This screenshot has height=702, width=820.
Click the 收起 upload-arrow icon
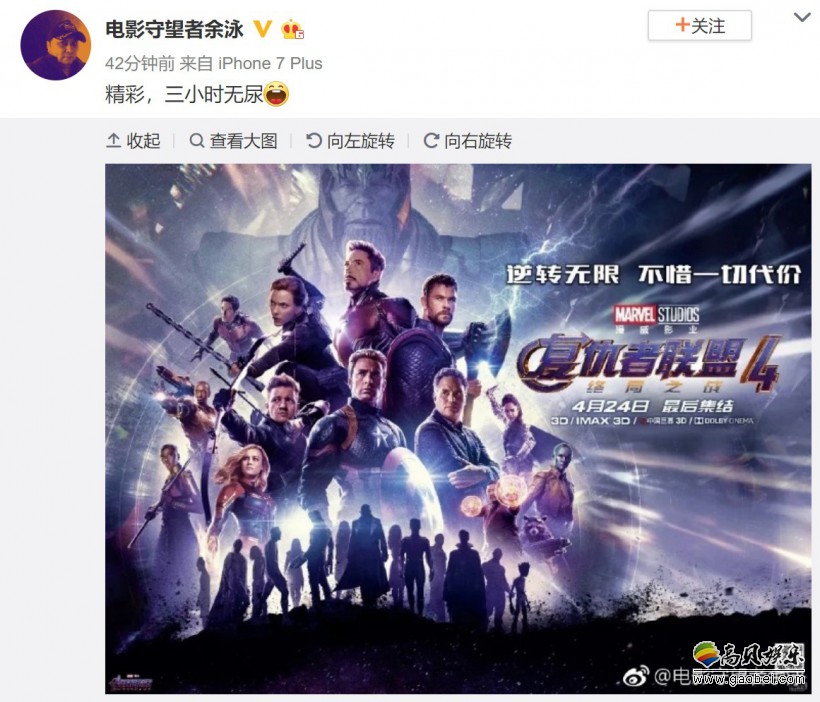[113, 141]
